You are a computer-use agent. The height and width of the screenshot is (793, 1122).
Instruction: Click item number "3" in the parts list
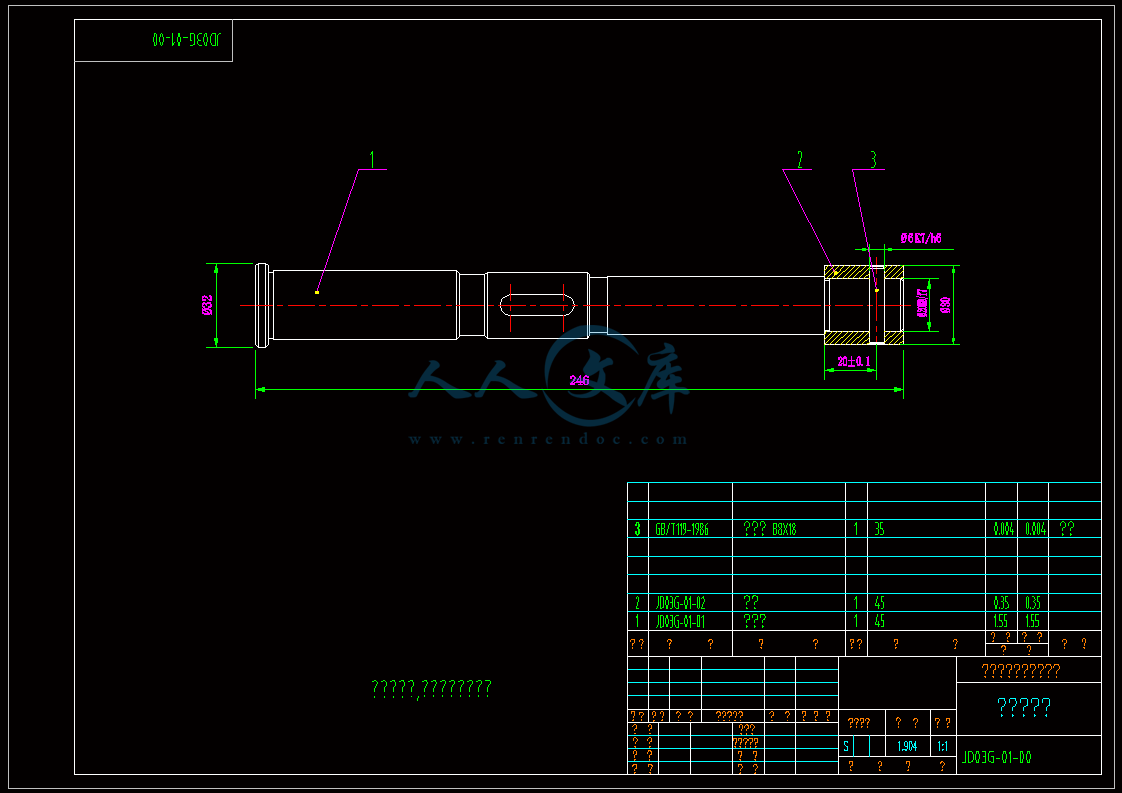pos(638,529)
